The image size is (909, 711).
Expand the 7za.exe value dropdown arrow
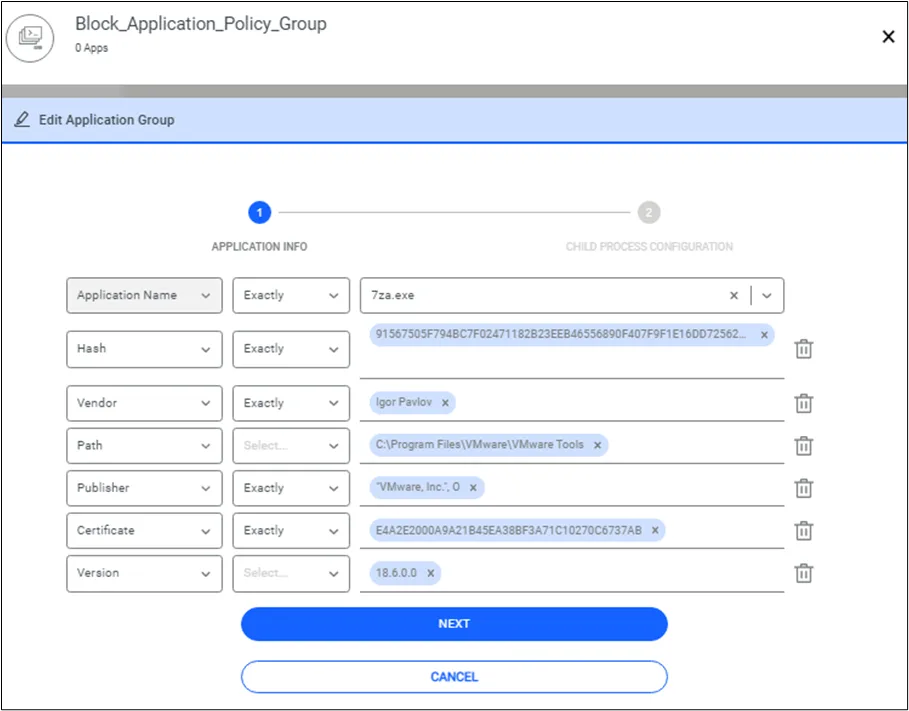[x=766, y=295]
